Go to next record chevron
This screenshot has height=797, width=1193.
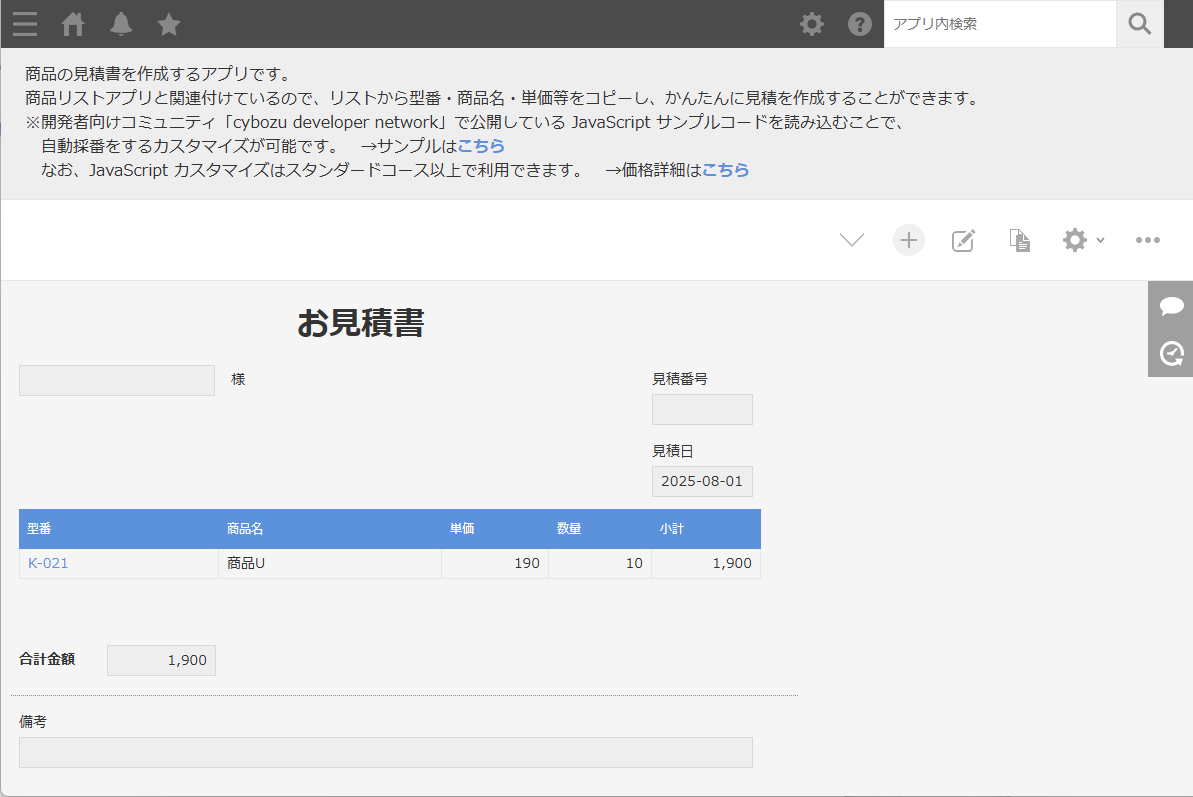point(851,240)
